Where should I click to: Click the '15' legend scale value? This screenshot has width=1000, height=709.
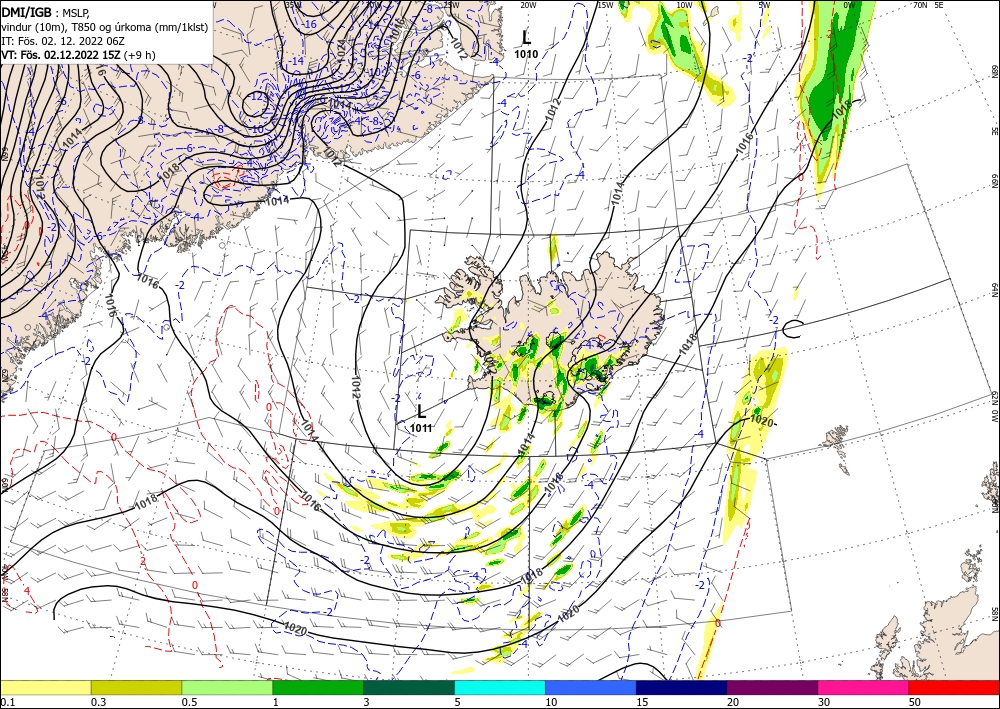(x=642, y=702)
